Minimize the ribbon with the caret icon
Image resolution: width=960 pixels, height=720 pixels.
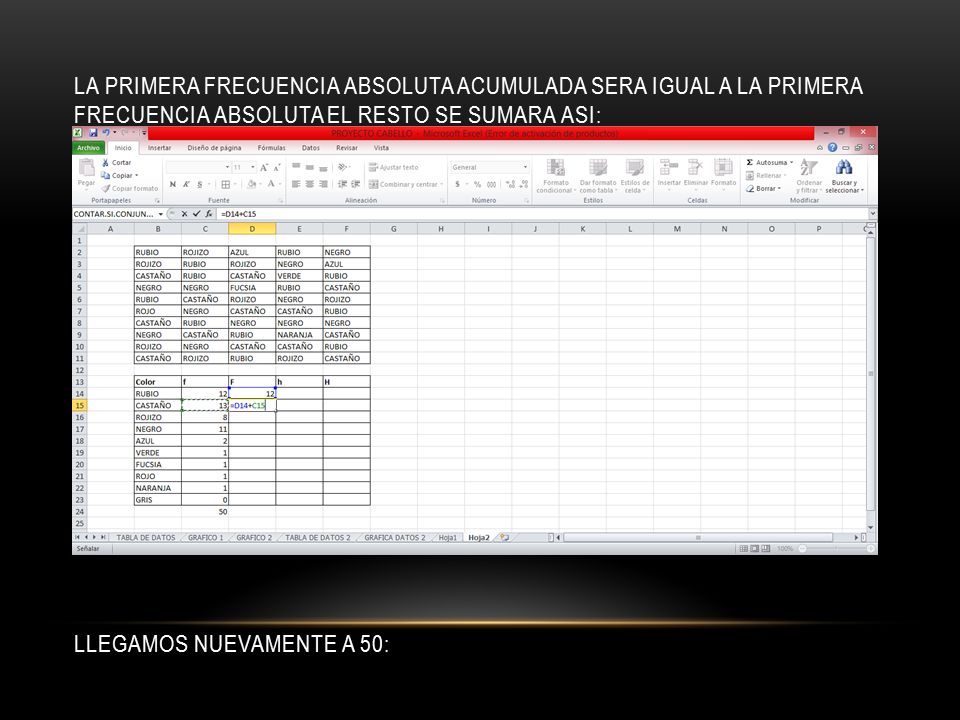point(820,148)
